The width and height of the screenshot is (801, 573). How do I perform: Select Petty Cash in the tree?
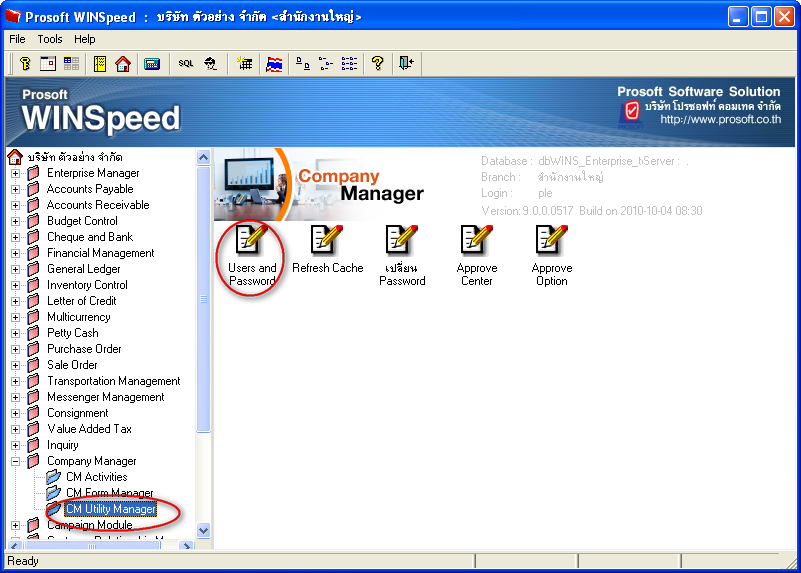click(73, 333)
